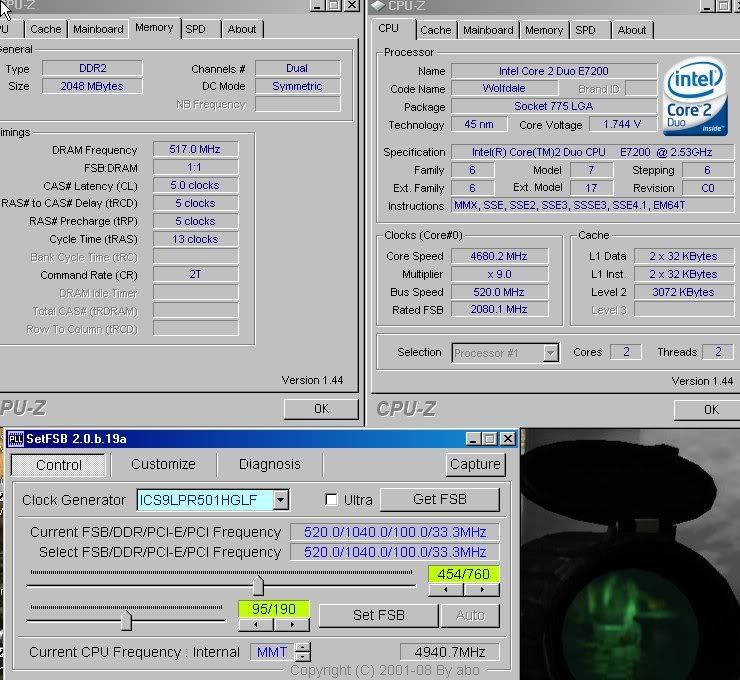Close the left CPU-Z memory window
740x680 pixels.
tap(352, 5)
